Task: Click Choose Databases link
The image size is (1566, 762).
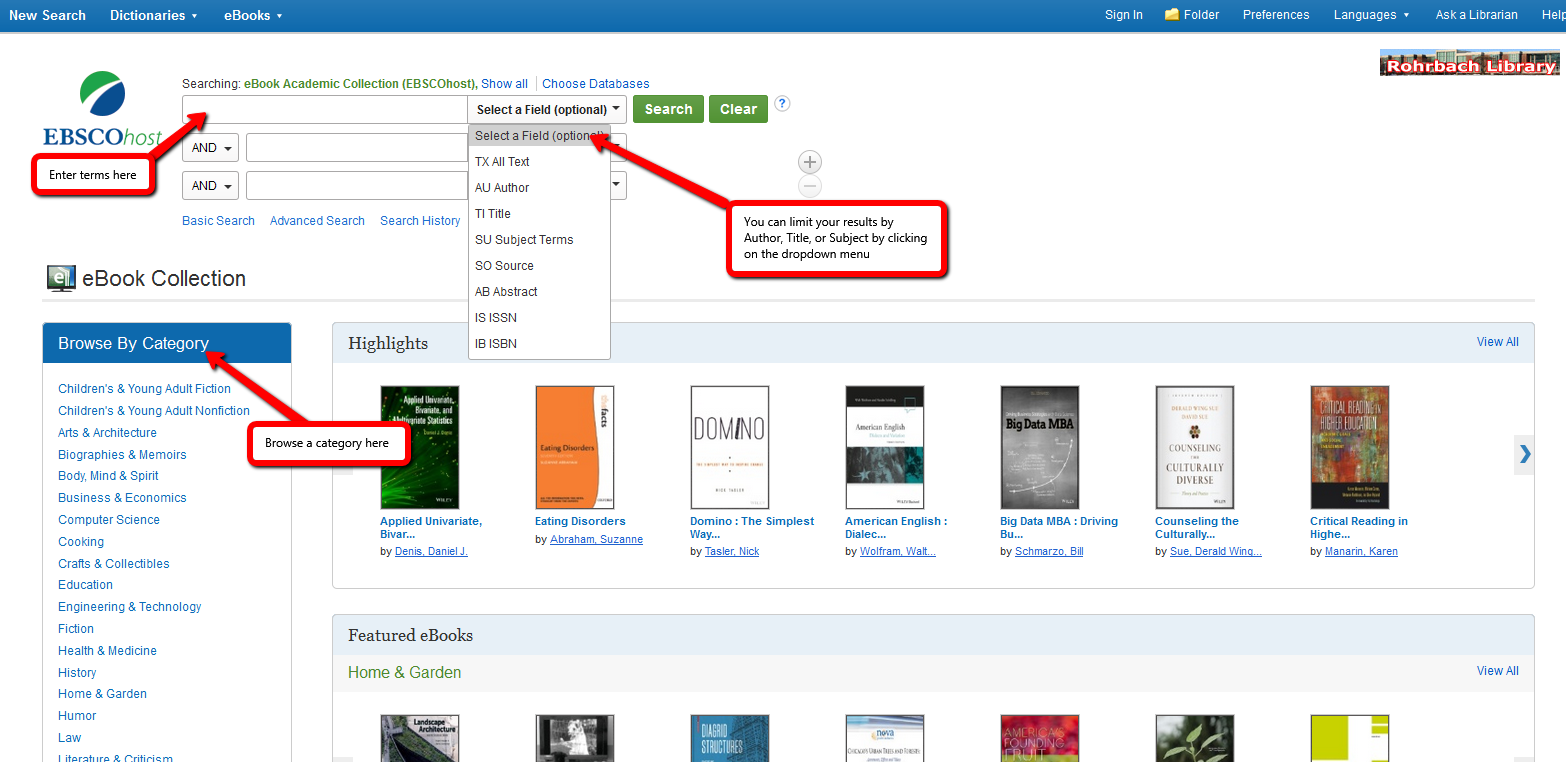Action: (596, 84)
